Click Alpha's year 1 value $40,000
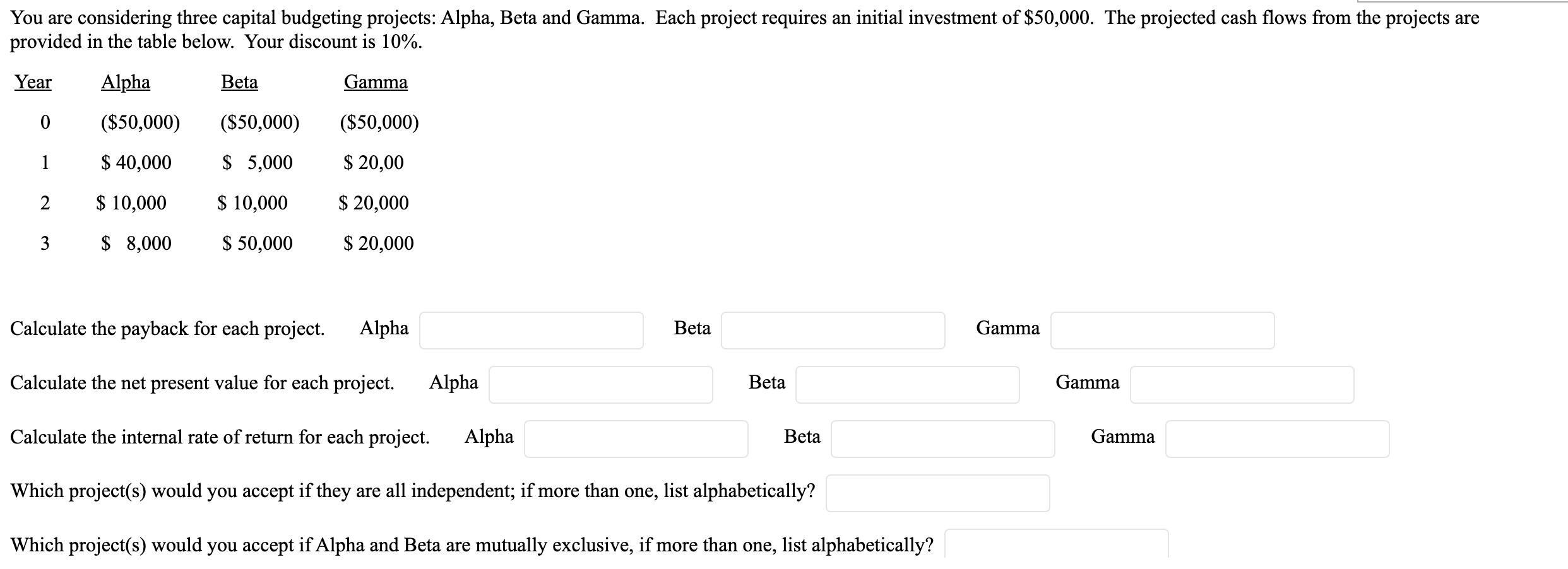This screenshot has height=569, width=1568. coord(136,163)
